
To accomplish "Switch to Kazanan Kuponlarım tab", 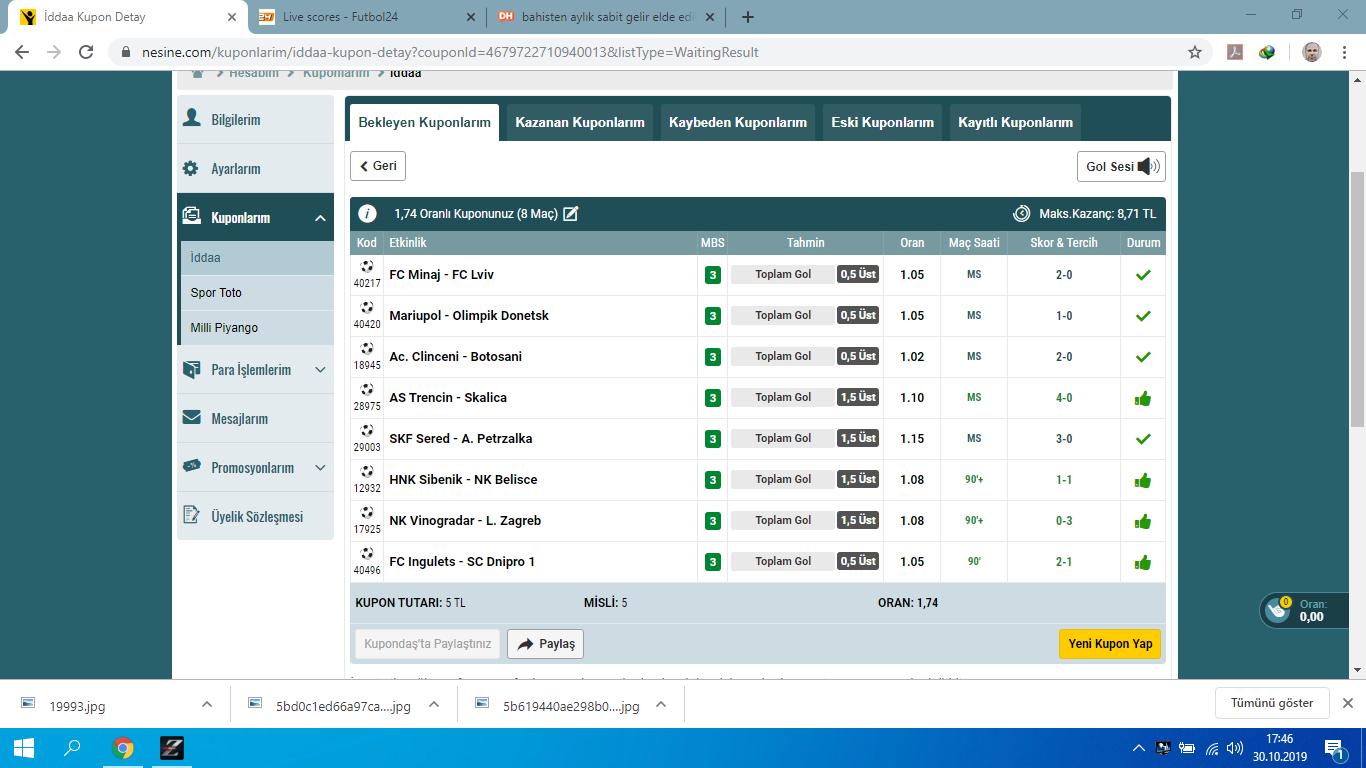I will pos(580,122).
